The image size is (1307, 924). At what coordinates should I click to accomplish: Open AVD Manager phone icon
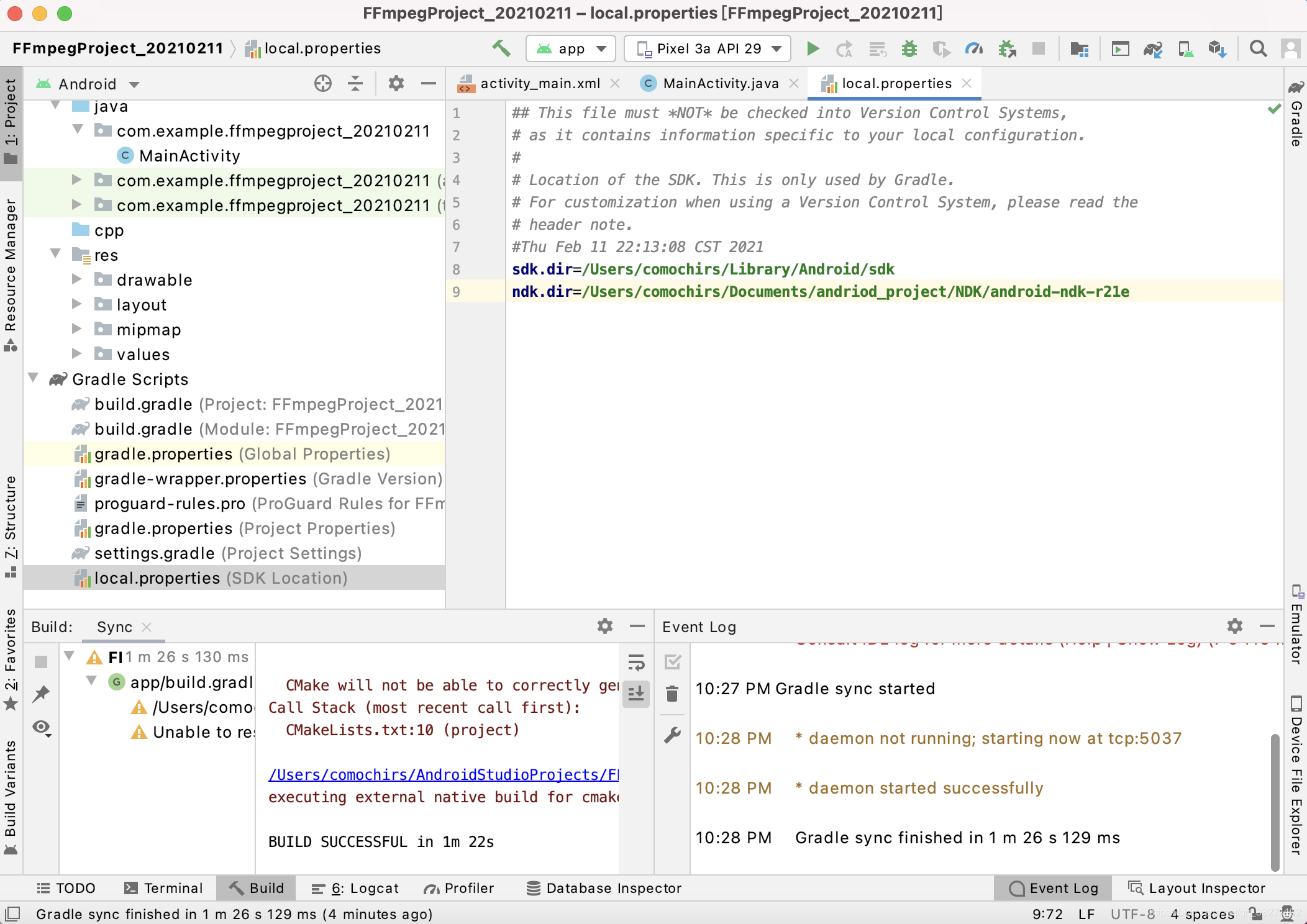(1185, 48)
